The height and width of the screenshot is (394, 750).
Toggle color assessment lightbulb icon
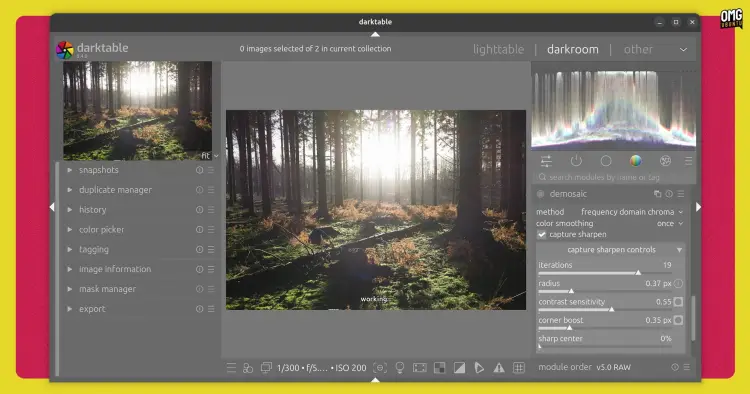pos(400,368)
